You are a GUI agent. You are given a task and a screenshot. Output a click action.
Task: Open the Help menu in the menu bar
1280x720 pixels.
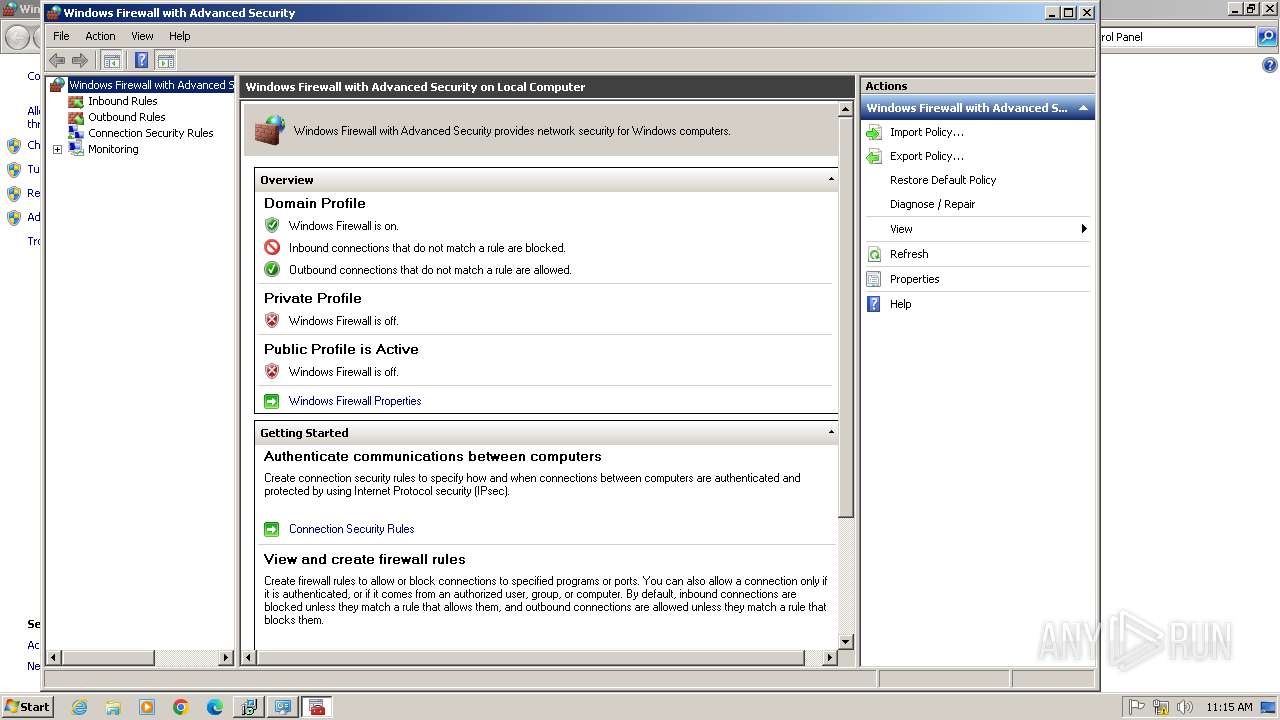179,36
